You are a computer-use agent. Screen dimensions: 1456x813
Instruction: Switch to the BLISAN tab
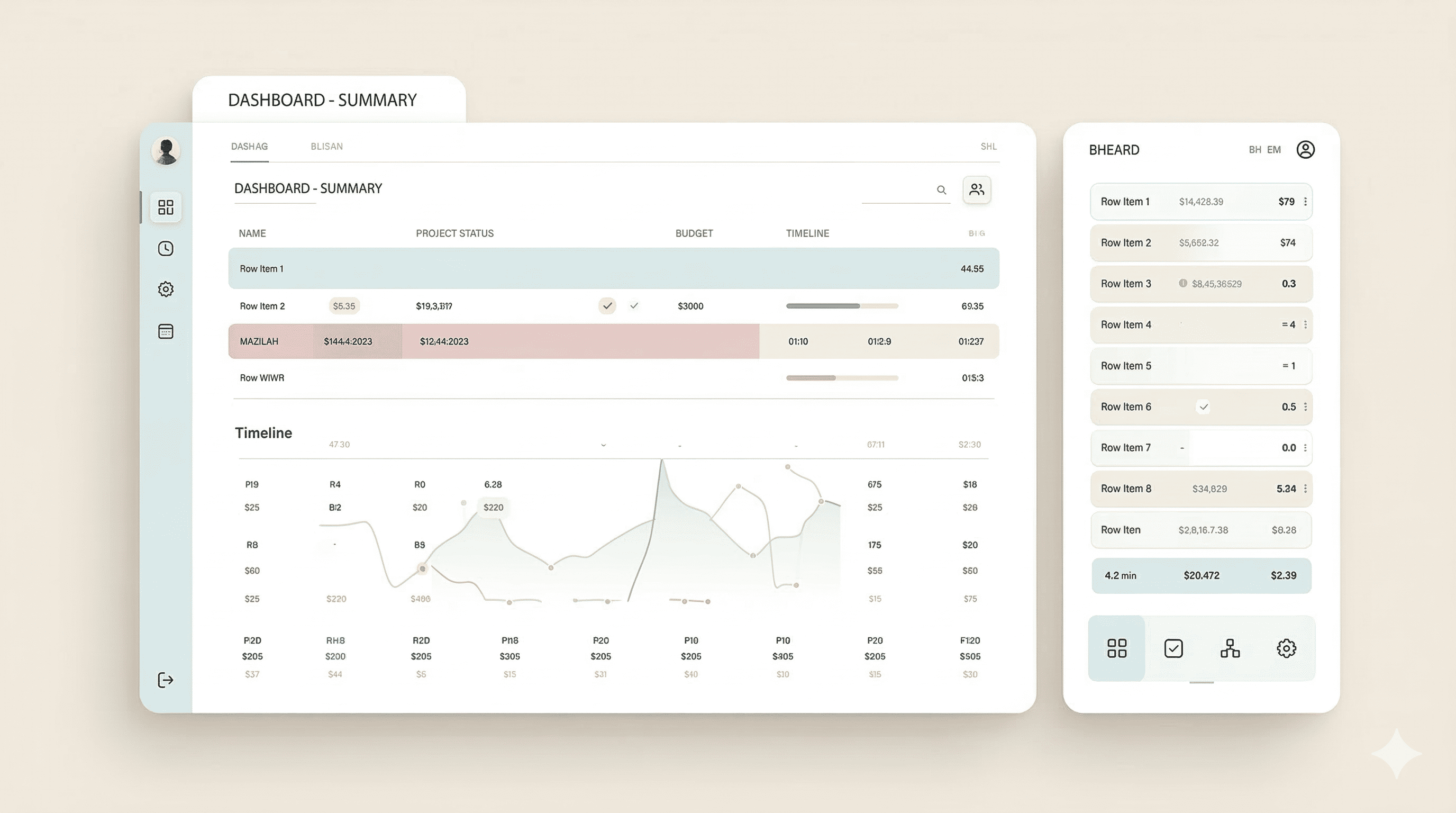pos(326,147)
